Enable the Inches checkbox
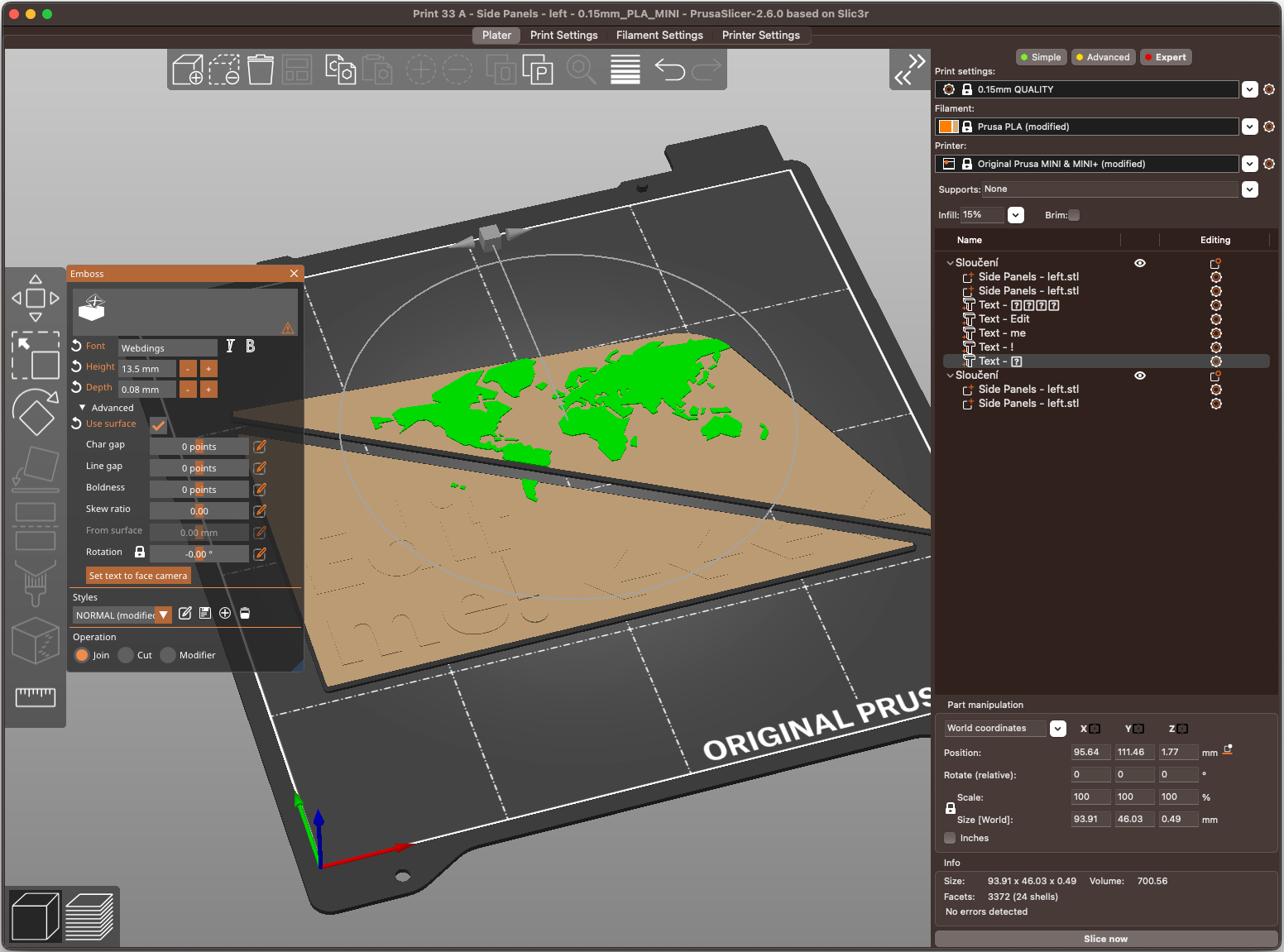Viewport: 1284px width, 952px height. pyautogui.click(x=950, y=838)
